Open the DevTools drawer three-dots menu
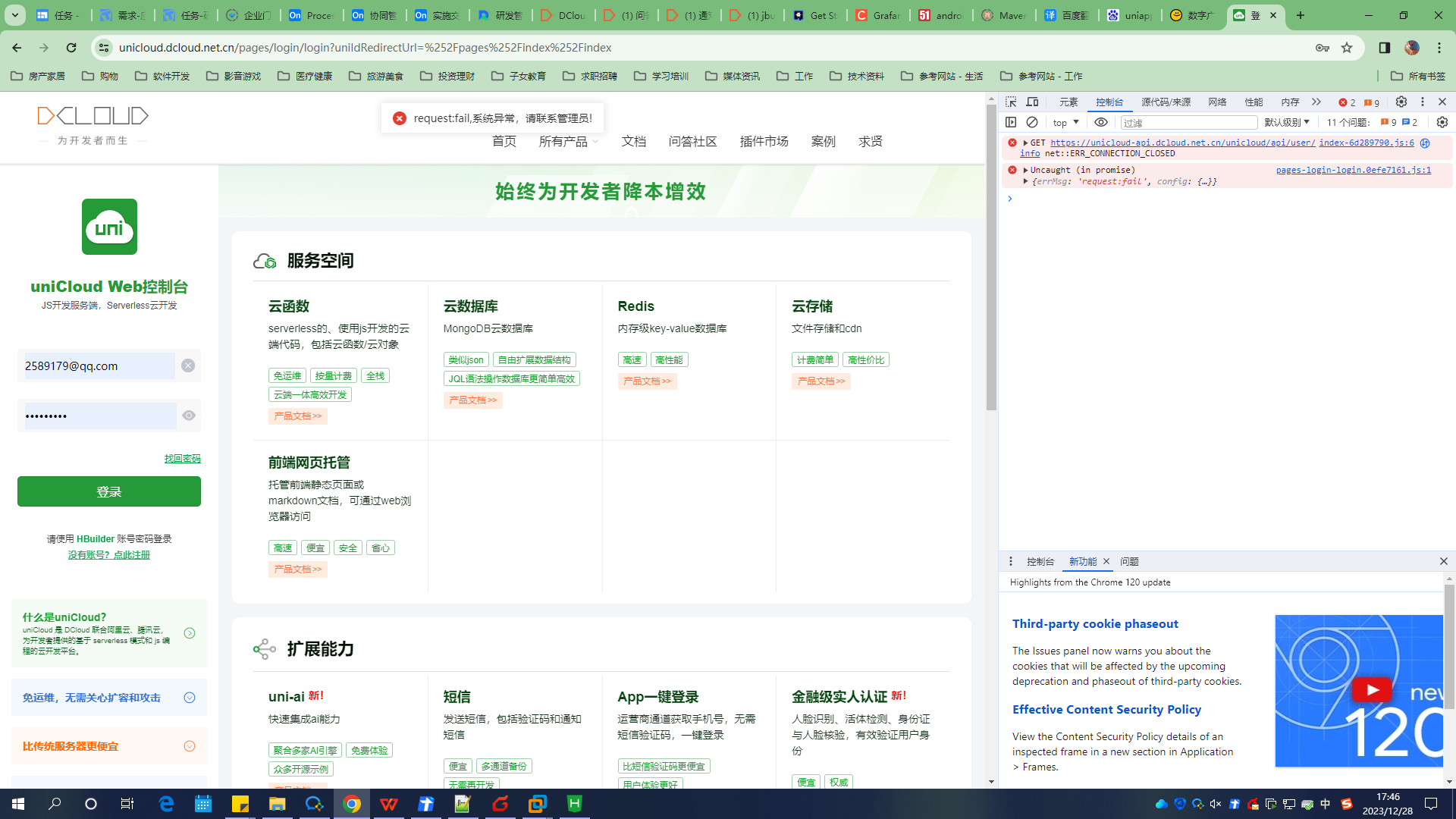Viewport: 1456px width, 819px height. 1011,561
